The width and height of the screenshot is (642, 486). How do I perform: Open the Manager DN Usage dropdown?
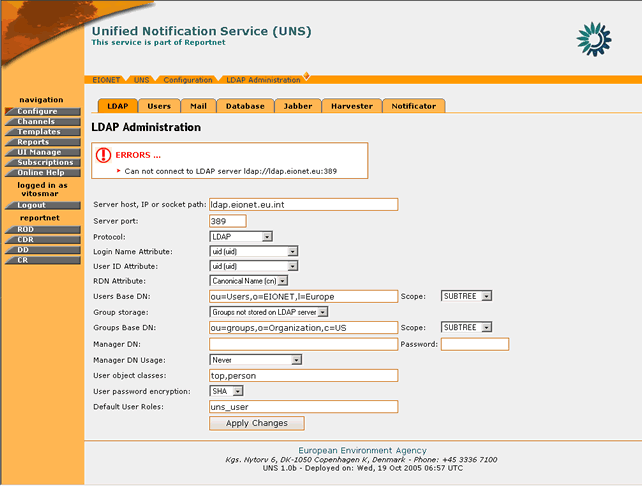point(255,360)
